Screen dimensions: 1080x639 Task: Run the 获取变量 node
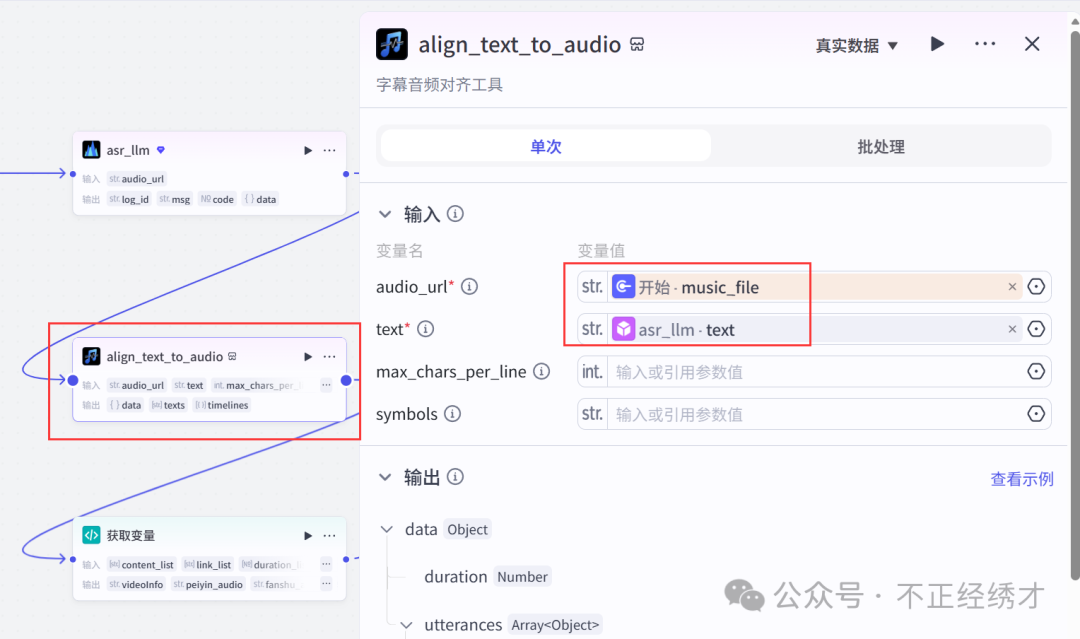[307, 535]
